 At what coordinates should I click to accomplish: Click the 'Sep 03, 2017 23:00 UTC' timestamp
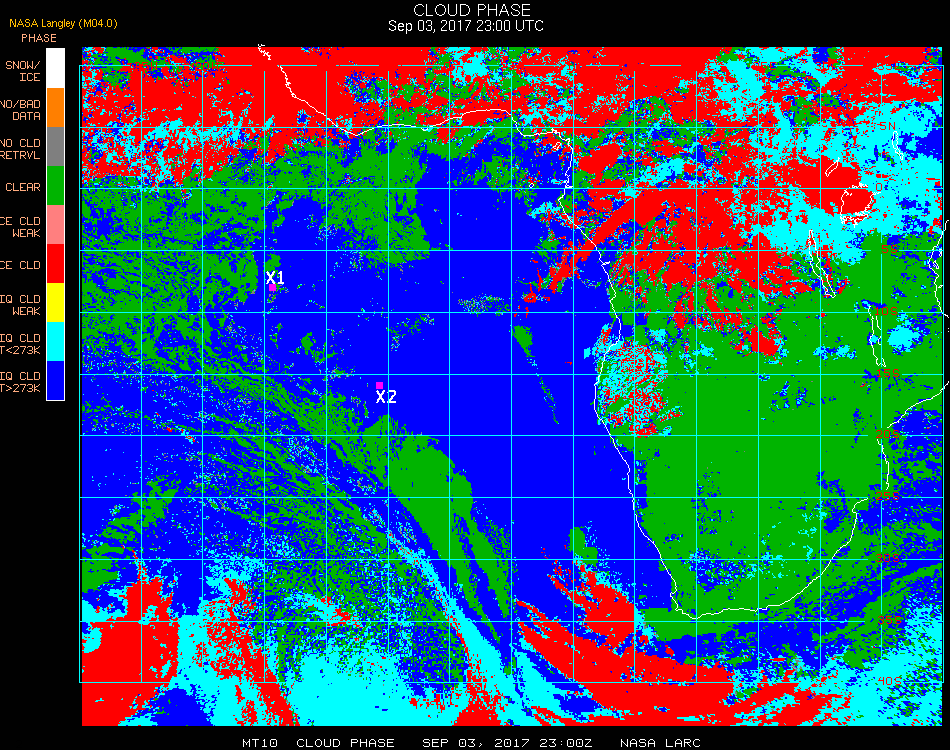tap(466, 26)
